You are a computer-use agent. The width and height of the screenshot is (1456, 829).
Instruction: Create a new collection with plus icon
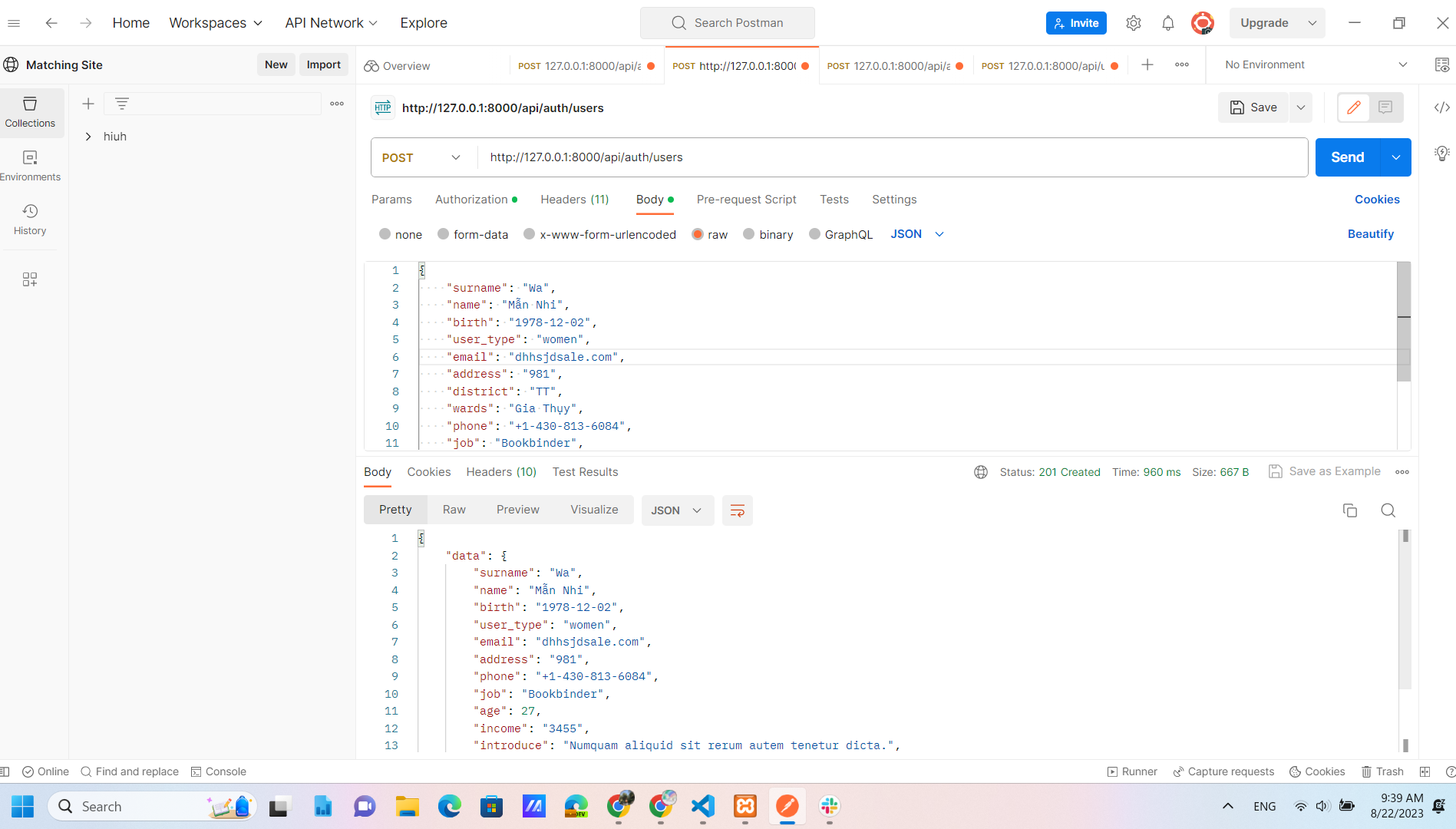click(x=88, y=104)
